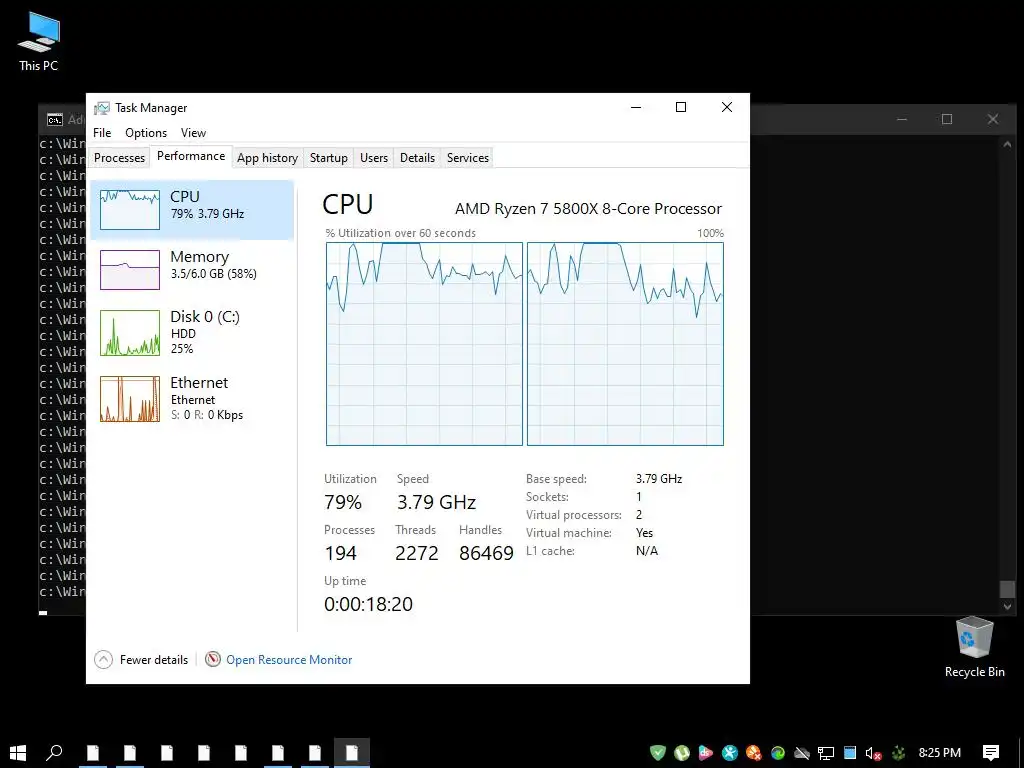The height and width of the screenshot is (768, 1024).
Task: Maximize the Command Prompt window behind
Action: 947,119
